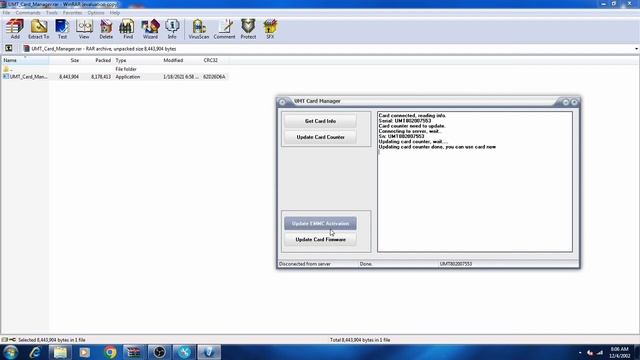The image size is (640, 360).
Task: Click the 'File folder' type text
Action: 126,69
